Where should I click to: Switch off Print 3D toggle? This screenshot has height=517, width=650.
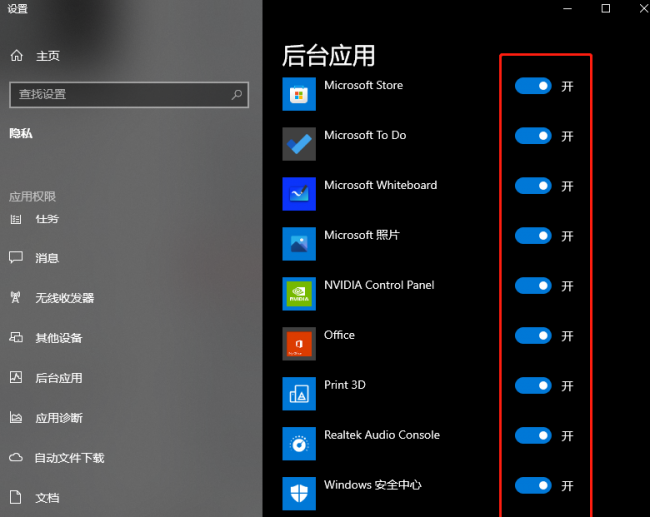tap(533, 386)
